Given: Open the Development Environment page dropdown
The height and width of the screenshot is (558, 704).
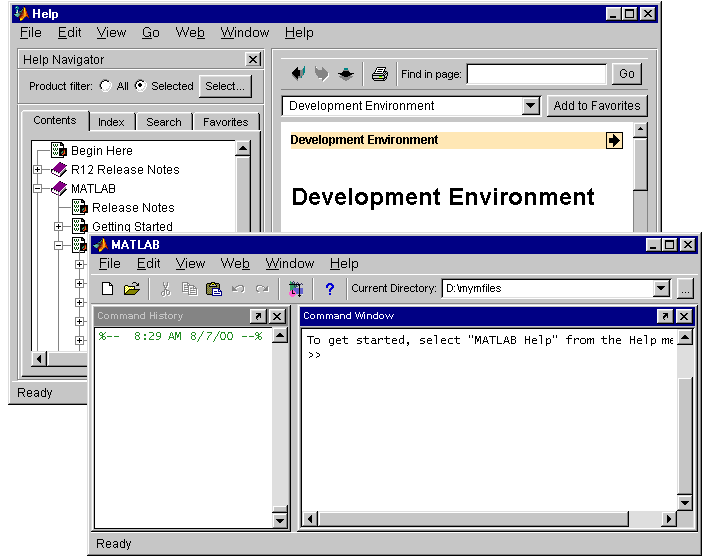Looking at the screenshot, I should click(530, 106).
